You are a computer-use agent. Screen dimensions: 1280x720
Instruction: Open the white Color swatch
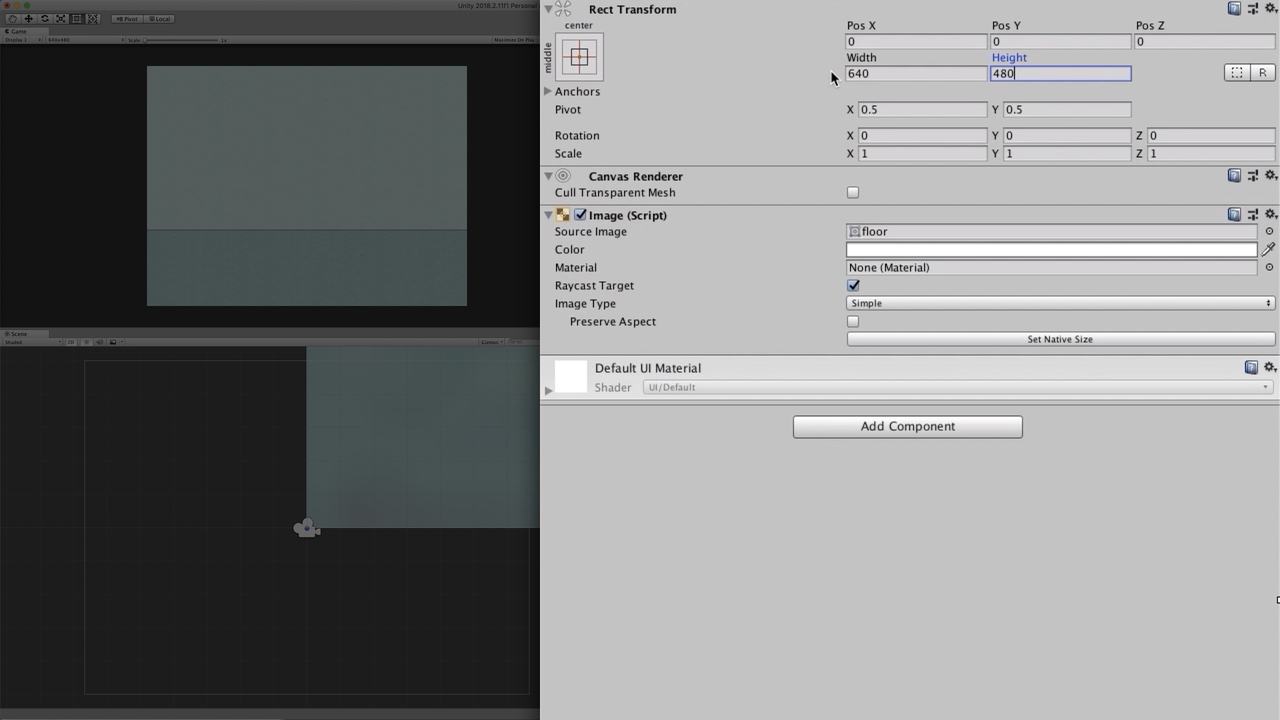(x=1051, y=250)
